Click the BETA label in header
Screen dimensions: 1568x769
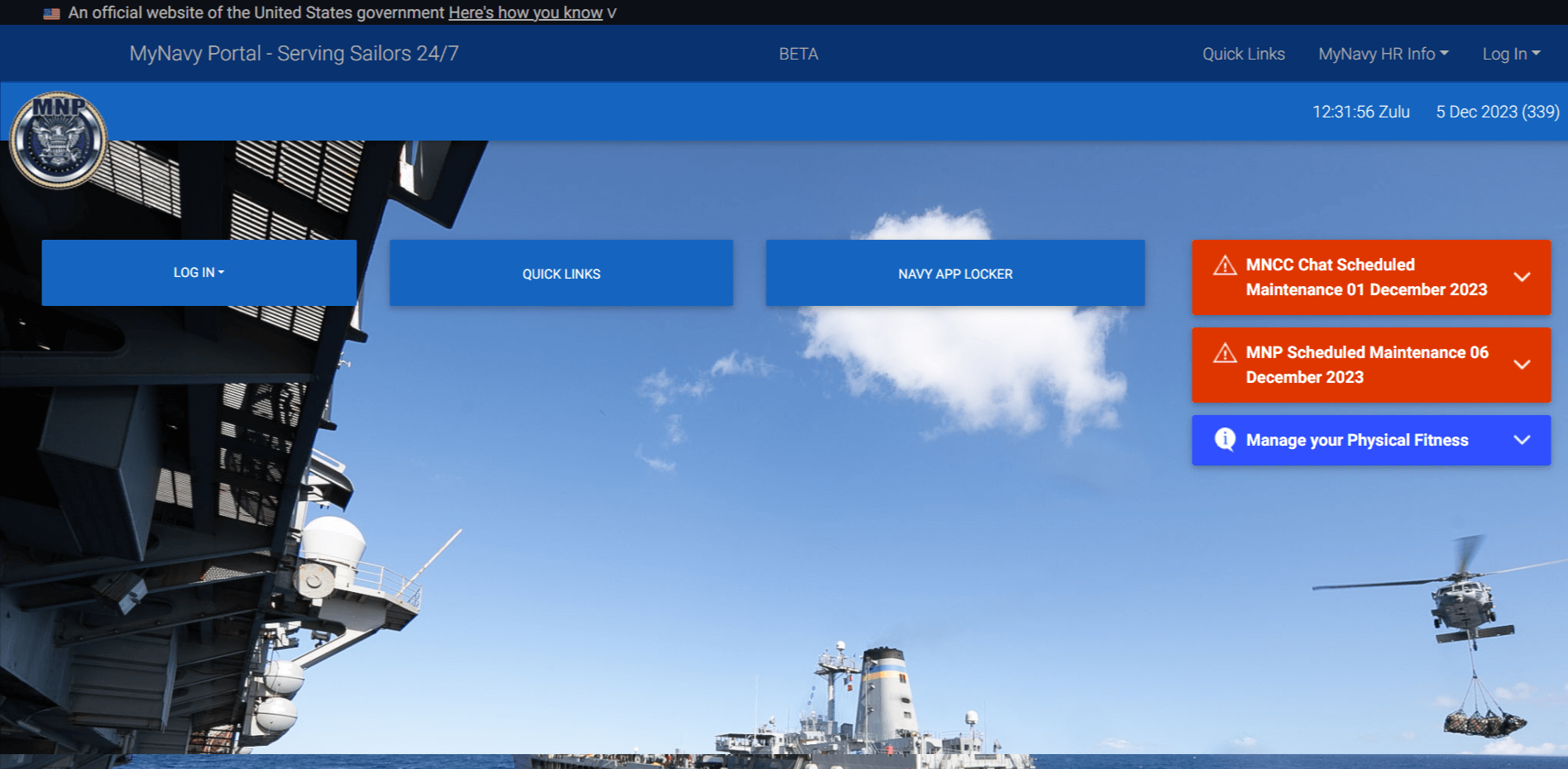click(x=798, y=54)
